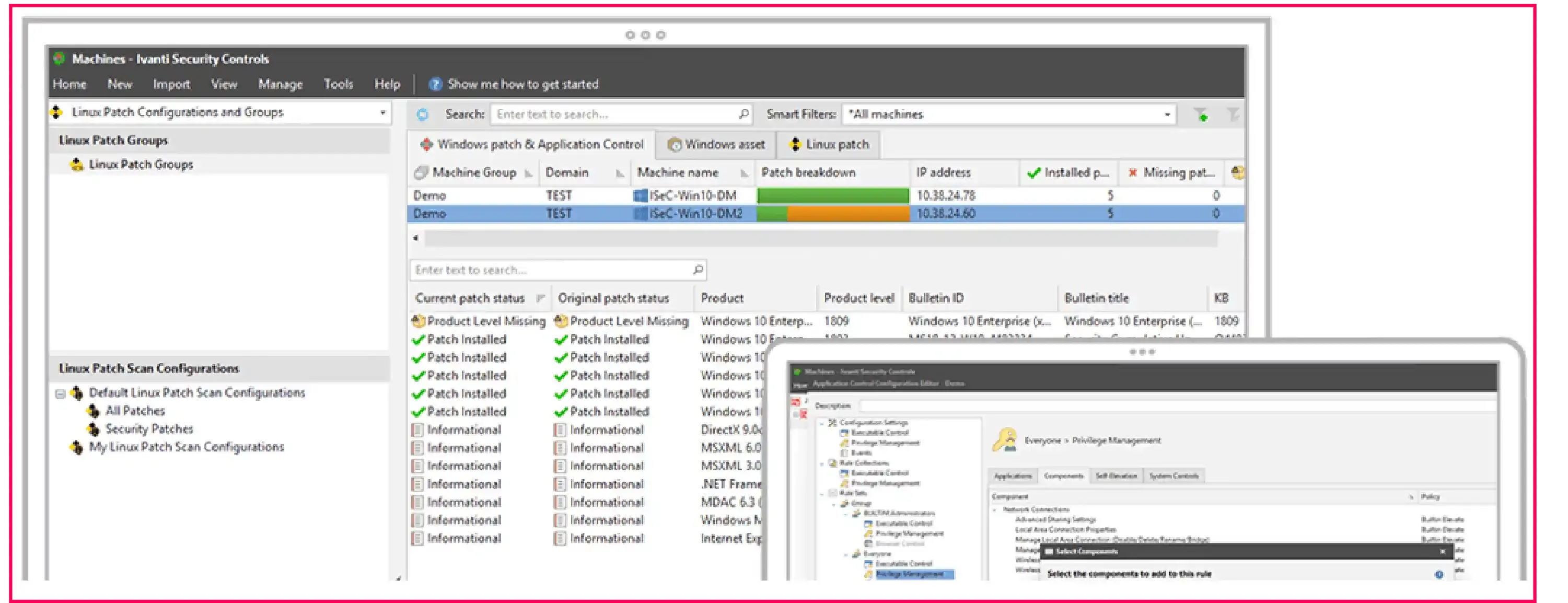
Task: Close the Select Components dialog
Action: [1442, 552]
